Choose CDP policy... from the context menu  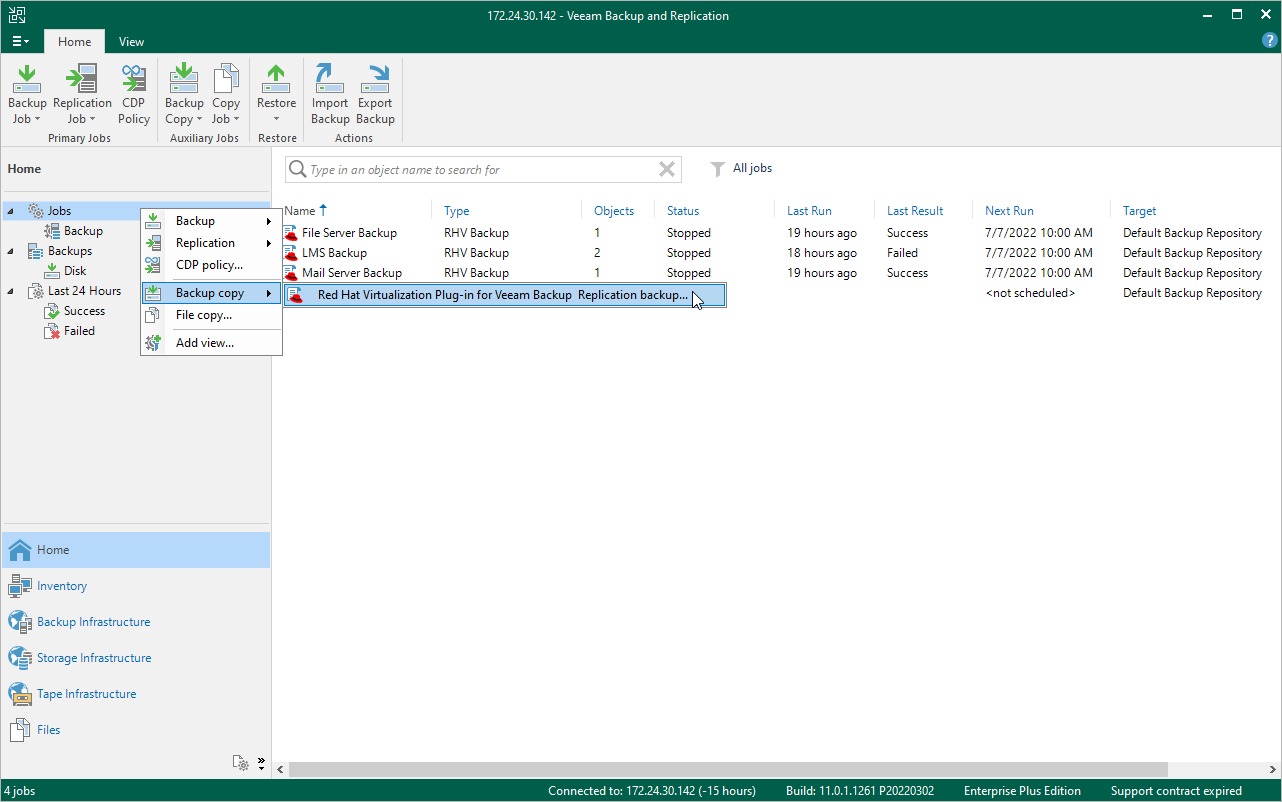tap(211, 265)
